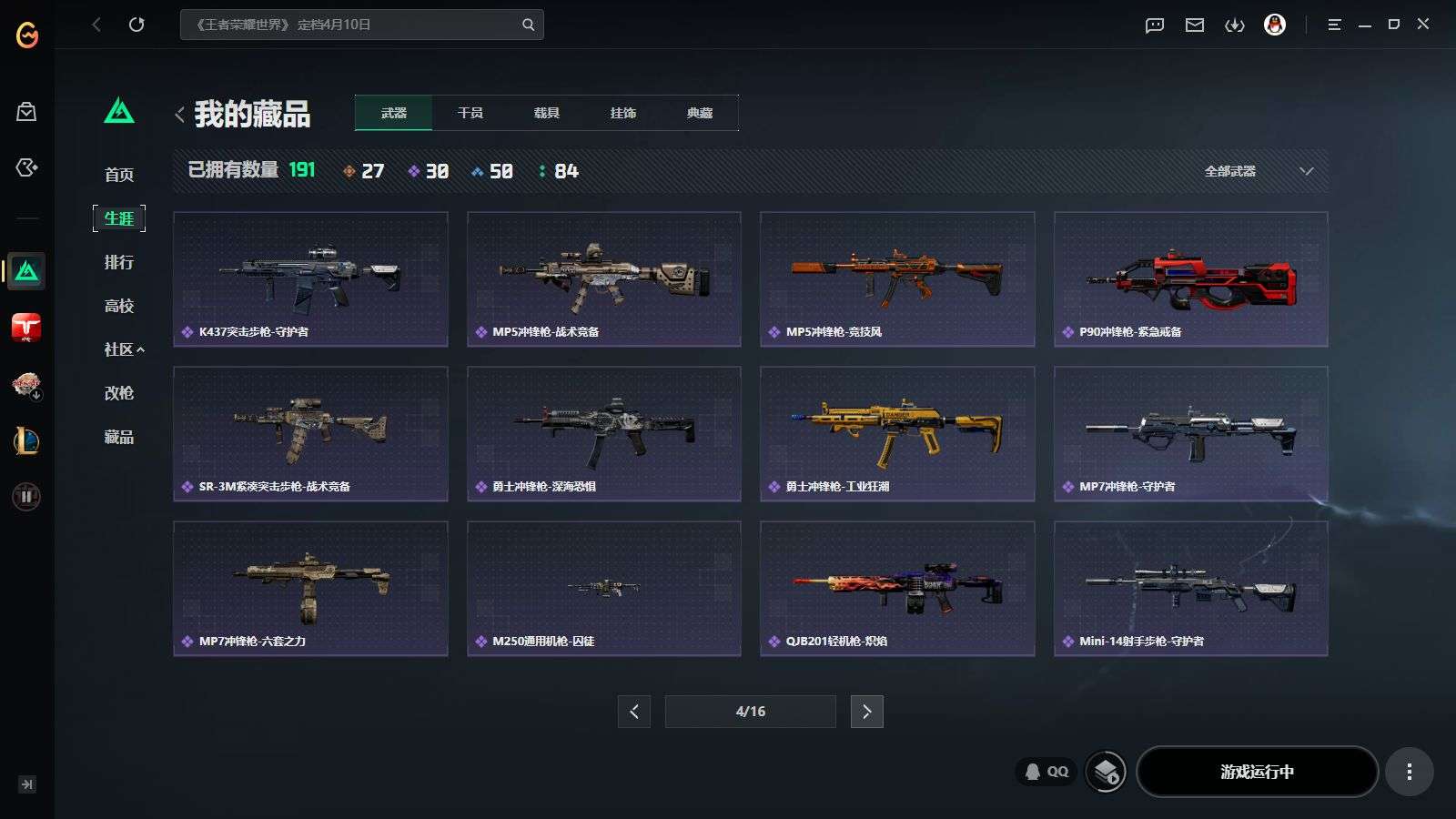Click the QQ notification bell button
This screenshot has height=819, width=1456.
click(1046, 772)
